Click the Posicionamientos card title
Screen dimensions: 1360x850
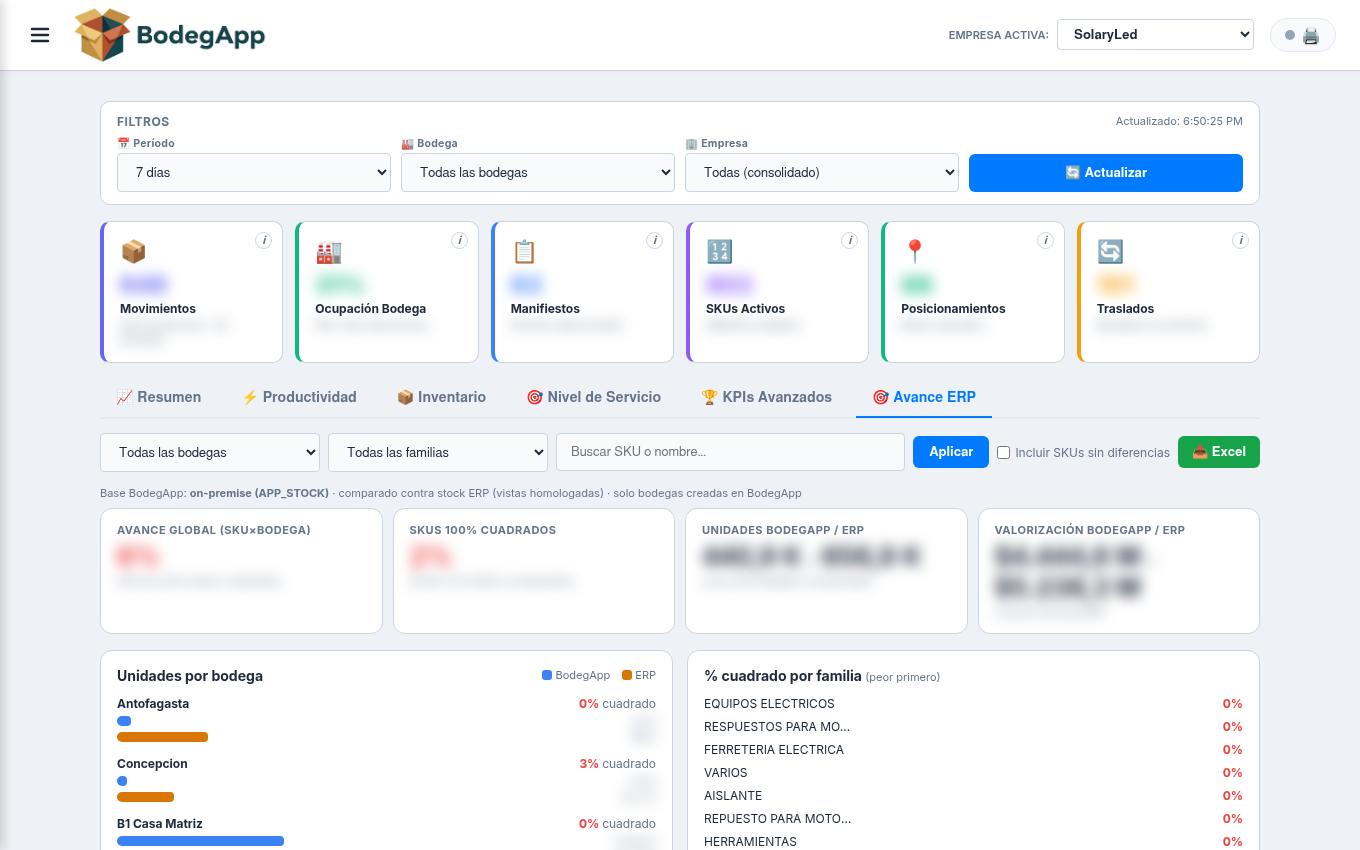pos(953,309)
